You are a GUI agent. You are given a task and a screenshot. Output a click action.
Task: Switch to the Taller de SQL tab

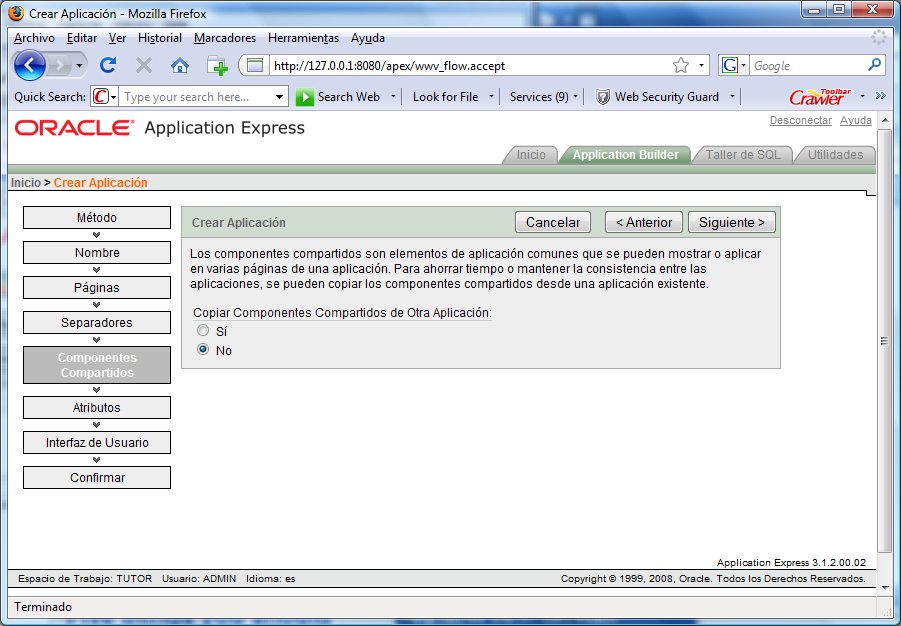coord(743,155)
